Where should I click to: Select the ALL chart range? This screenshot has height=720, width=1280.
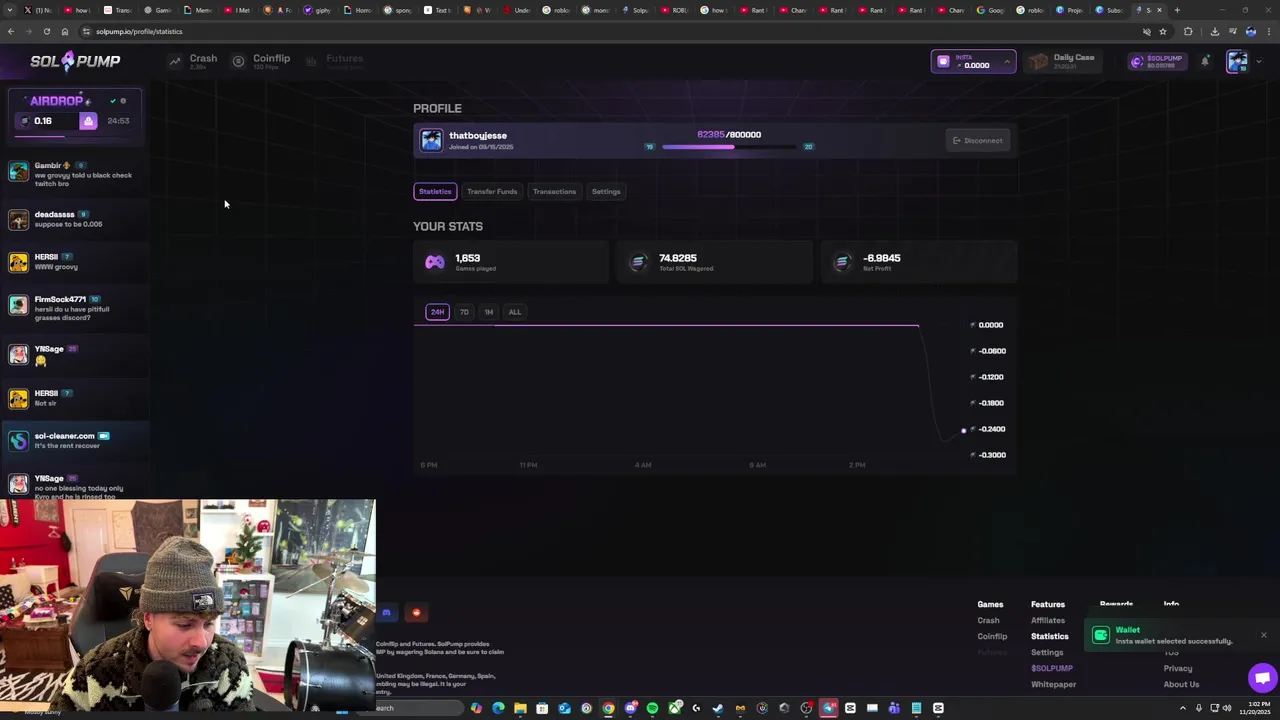[514, 312]
